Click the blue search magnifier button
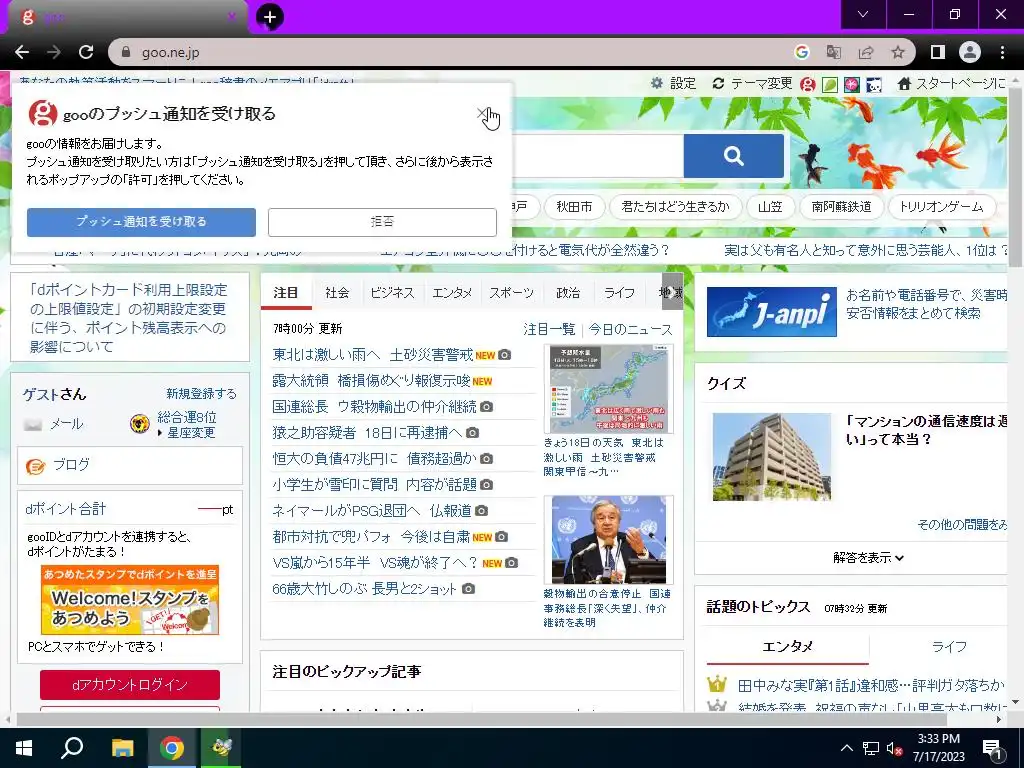The image size is (1024, 768). click(733, 156)
